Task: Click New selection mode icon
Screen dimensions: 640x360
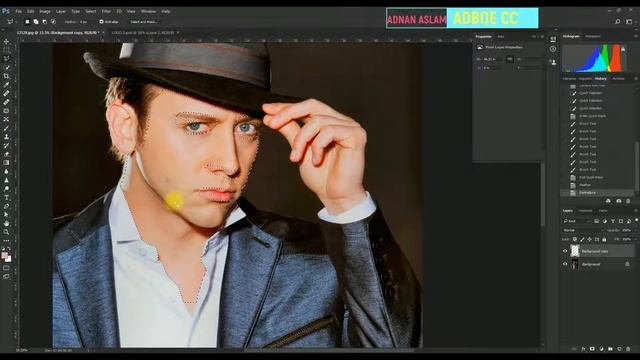Action: point(27,22)
